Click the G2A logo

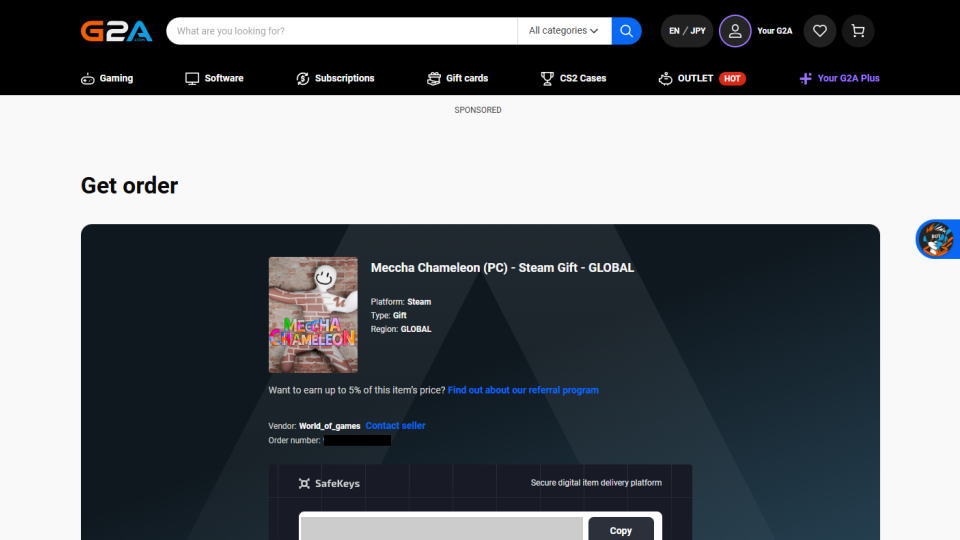pyautogui.click(x=116, y=31)
